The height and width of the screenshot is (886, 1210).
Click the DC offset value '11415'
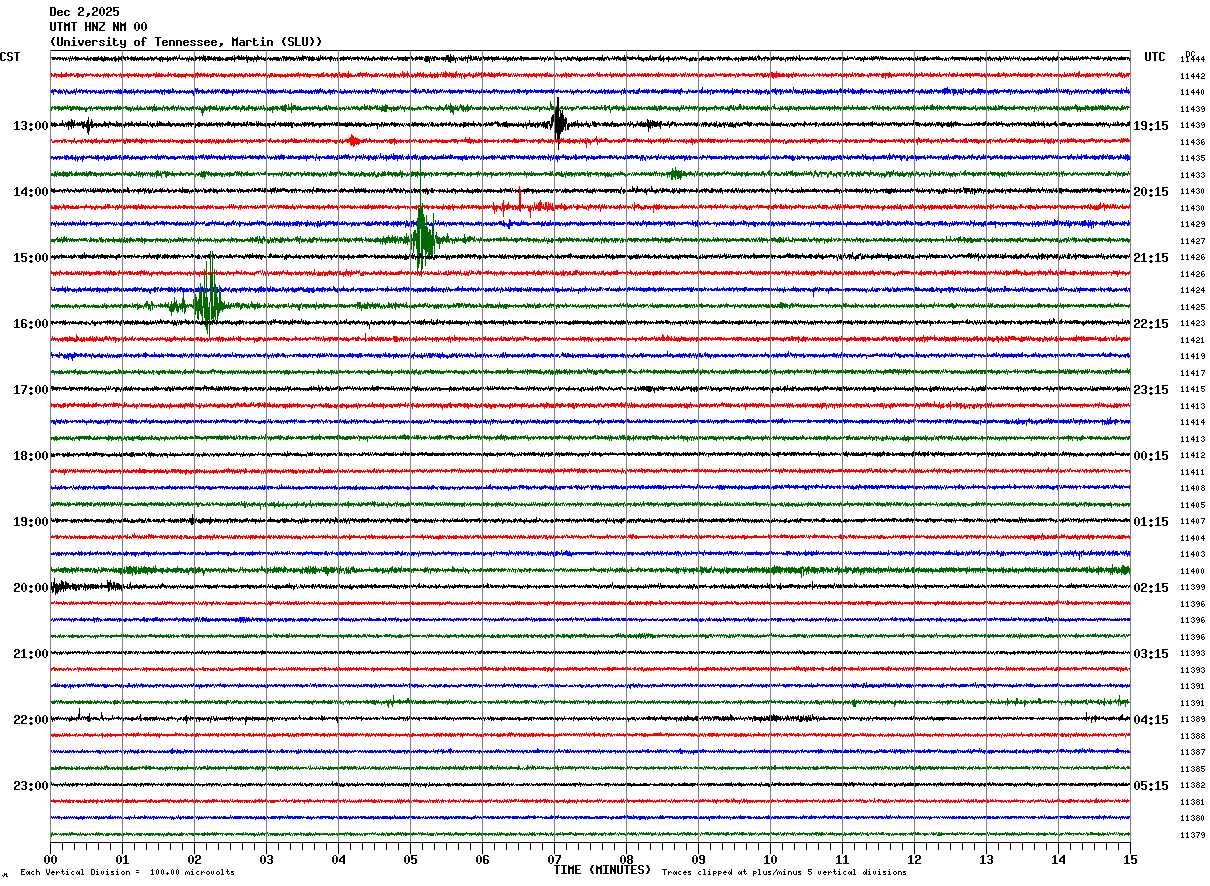(x=1192, y=389)
